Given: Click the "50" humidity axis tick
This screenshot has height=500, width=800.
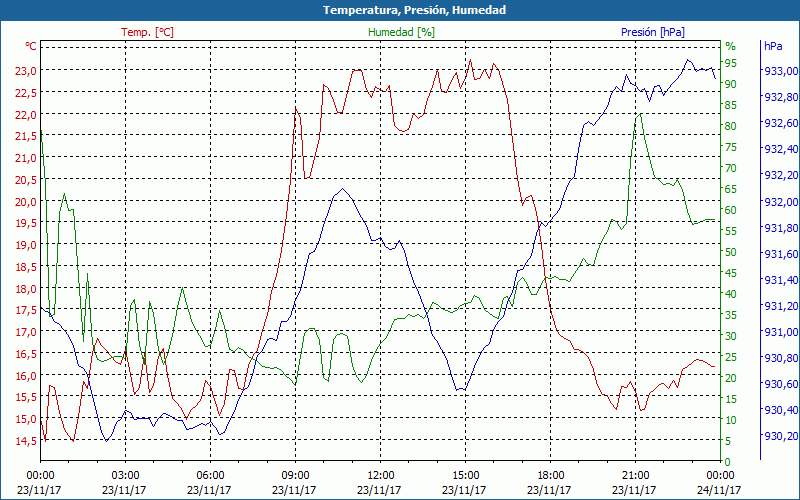Looking at the screenshot, I should (731, 252).
